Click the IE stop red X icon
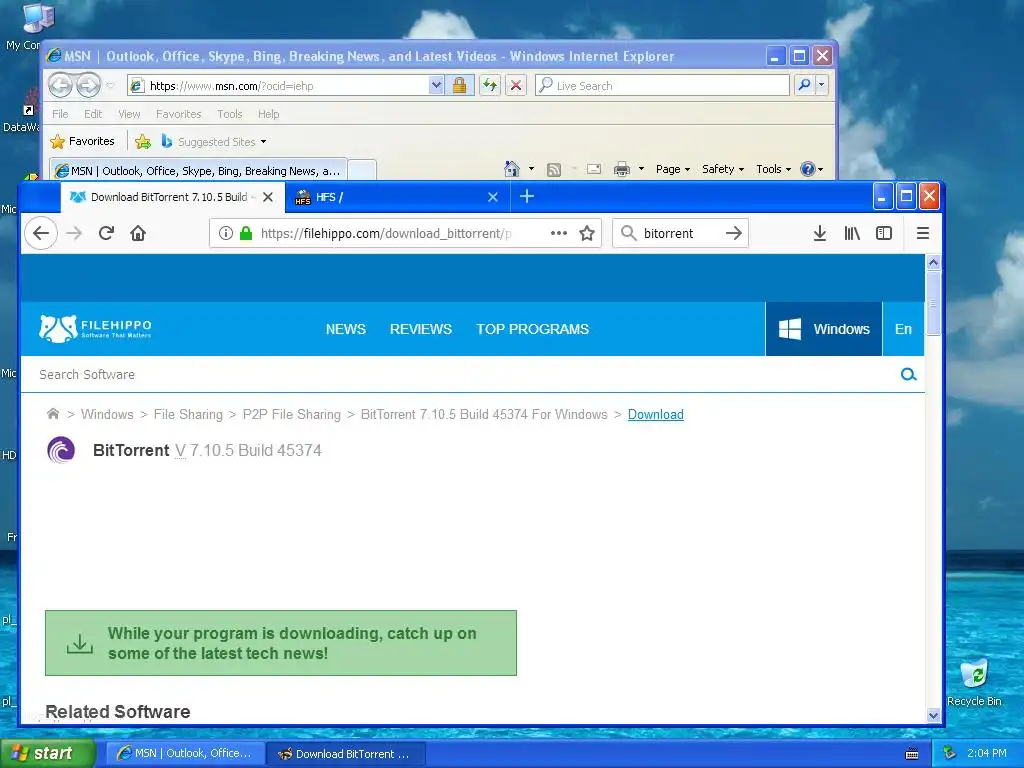Viewport: 1024px width, 768px height. (x=516, y=85)
